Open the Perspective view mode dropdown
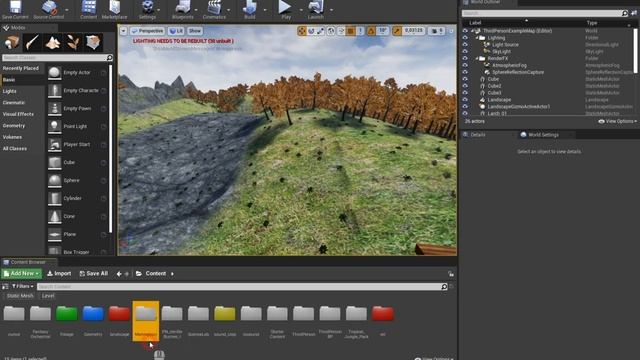 pyautogui.click(x=147, y=31)
